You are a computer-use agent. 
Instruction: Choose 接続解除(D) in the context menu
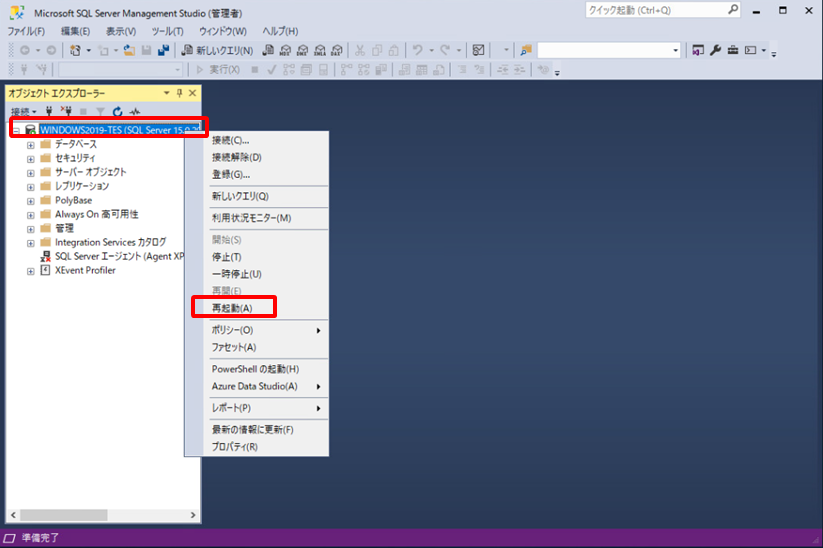[266, 157]
